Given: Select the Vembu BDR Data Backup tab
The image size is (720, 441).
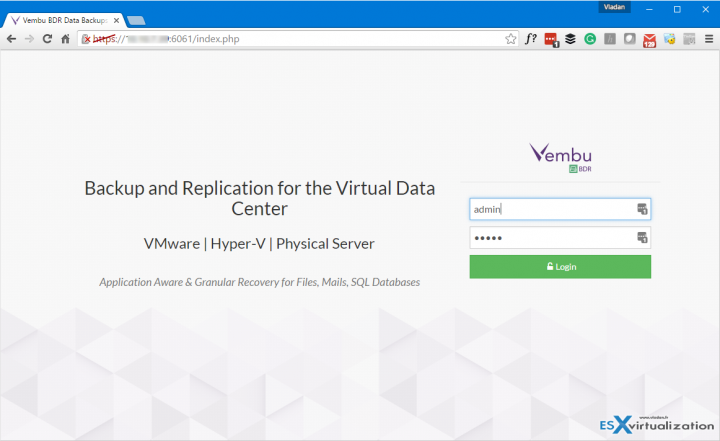Looking at the screenshot, I should point(60,19).
